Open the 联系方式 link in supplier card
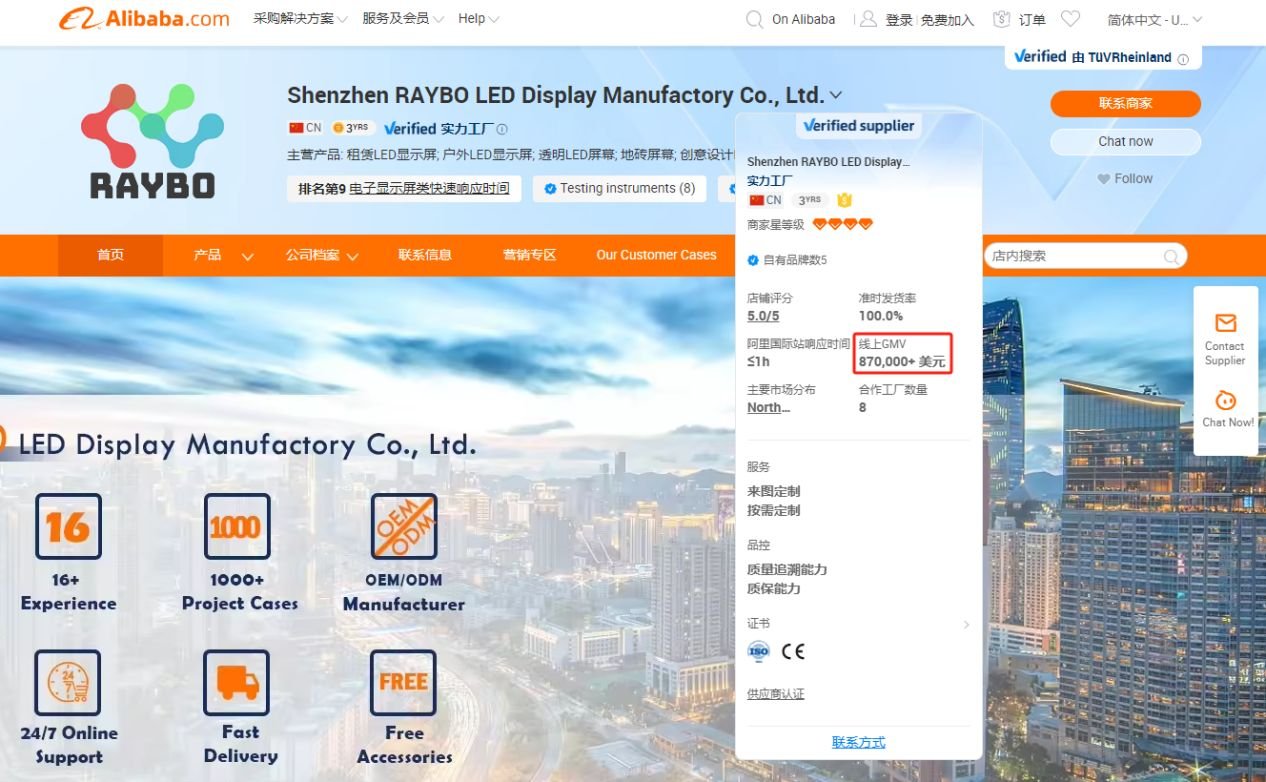Image resolution: width=1266 pixels, height=782 pixels. [857, 741]
